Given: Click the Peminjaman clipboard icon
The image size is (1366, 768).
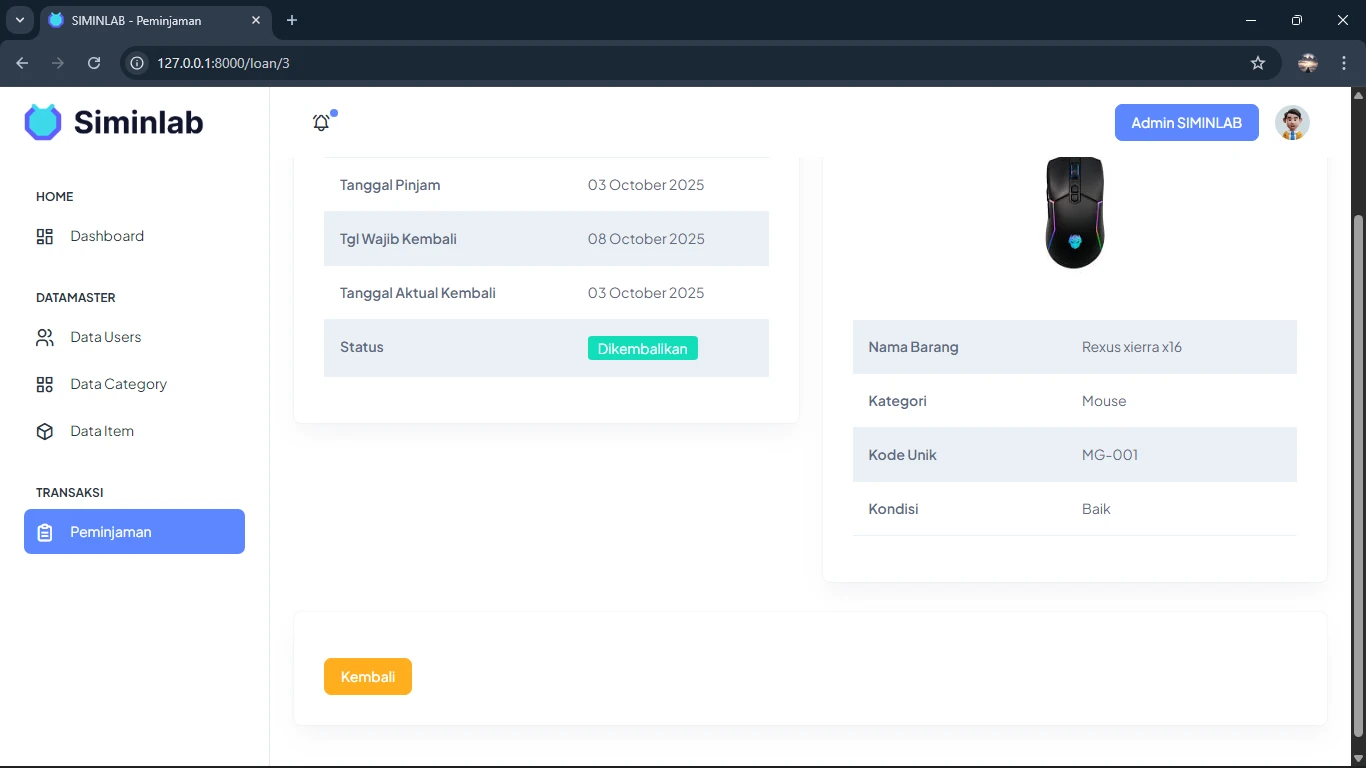Looking at the screenshot, I should pos(45,533).
